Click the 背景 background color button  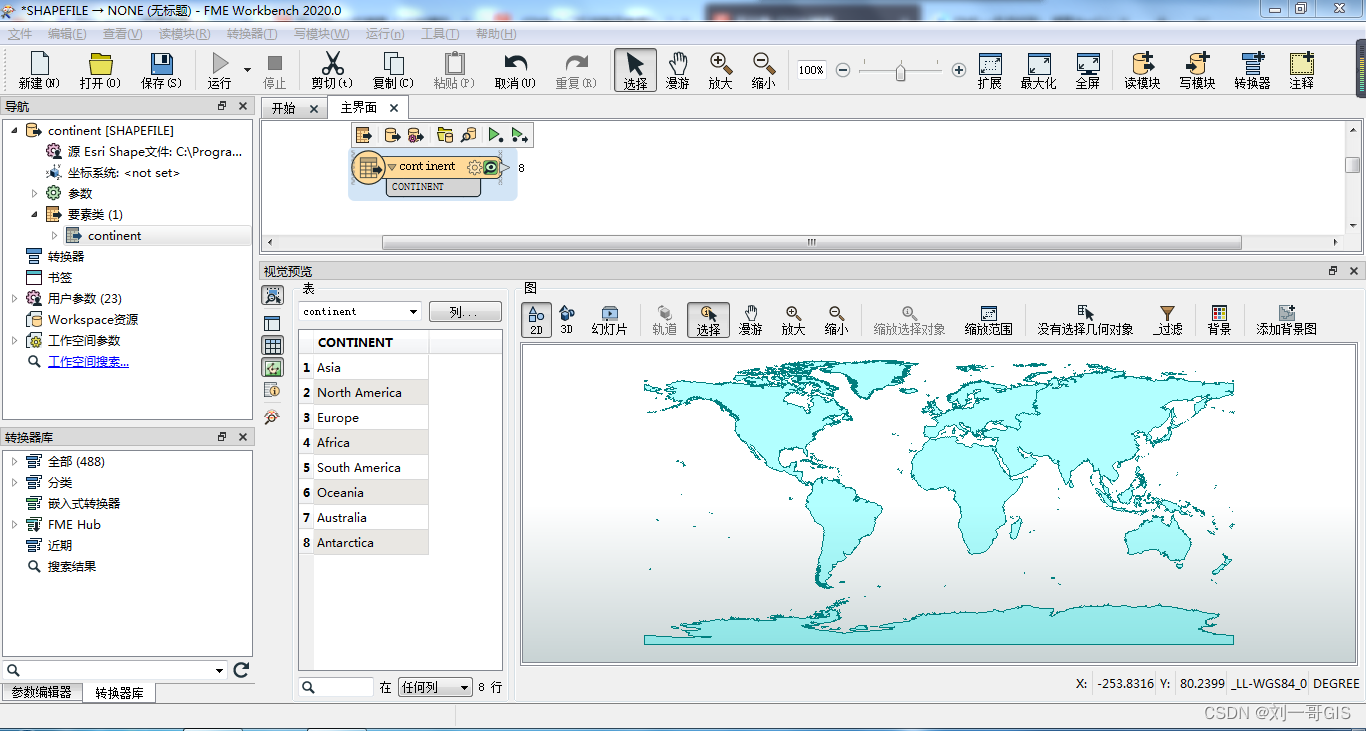point(1219,320)
